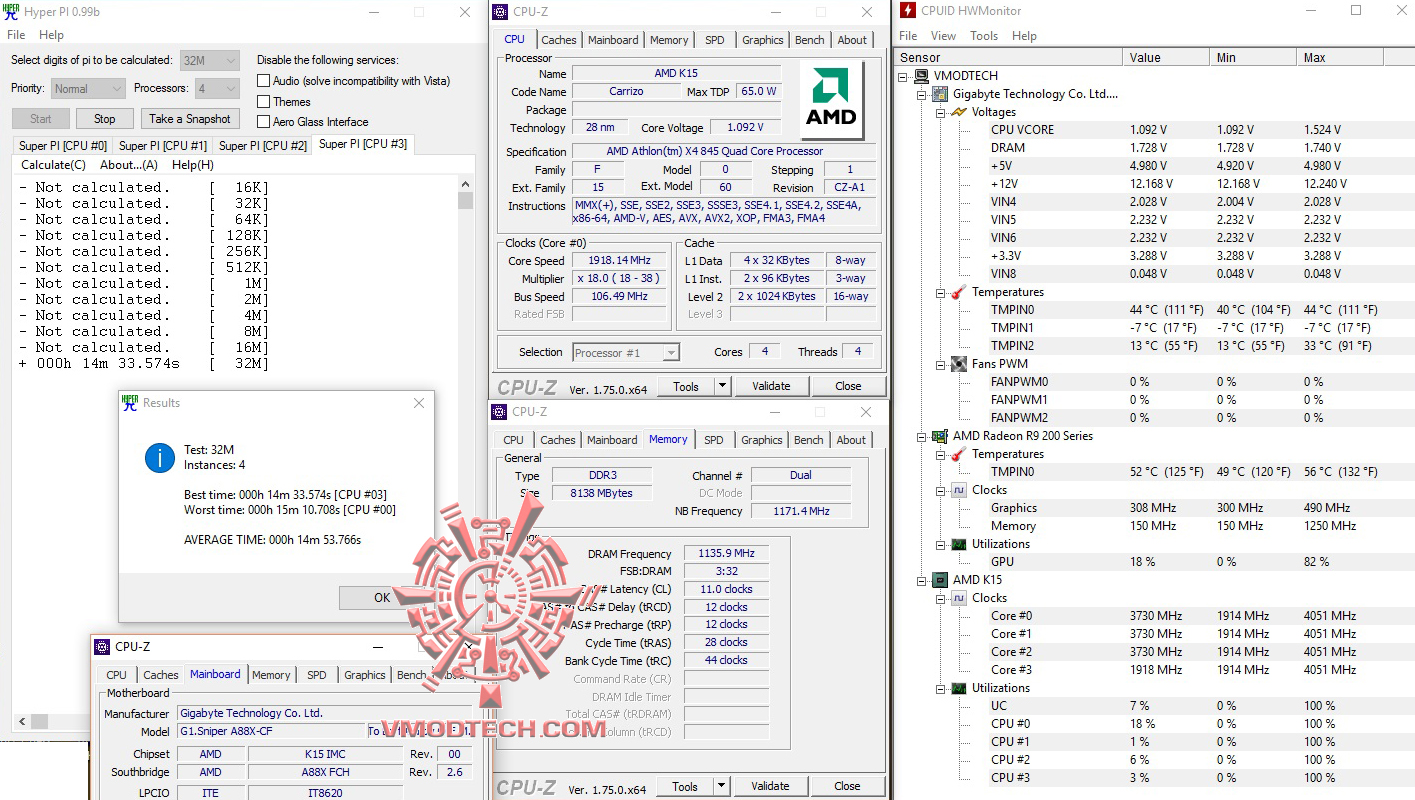Click the vertical scrollbar thumb in Hyper PI log
This screenshot has height=800, width=1415.
pyautogui.click(x=466, y=200)
